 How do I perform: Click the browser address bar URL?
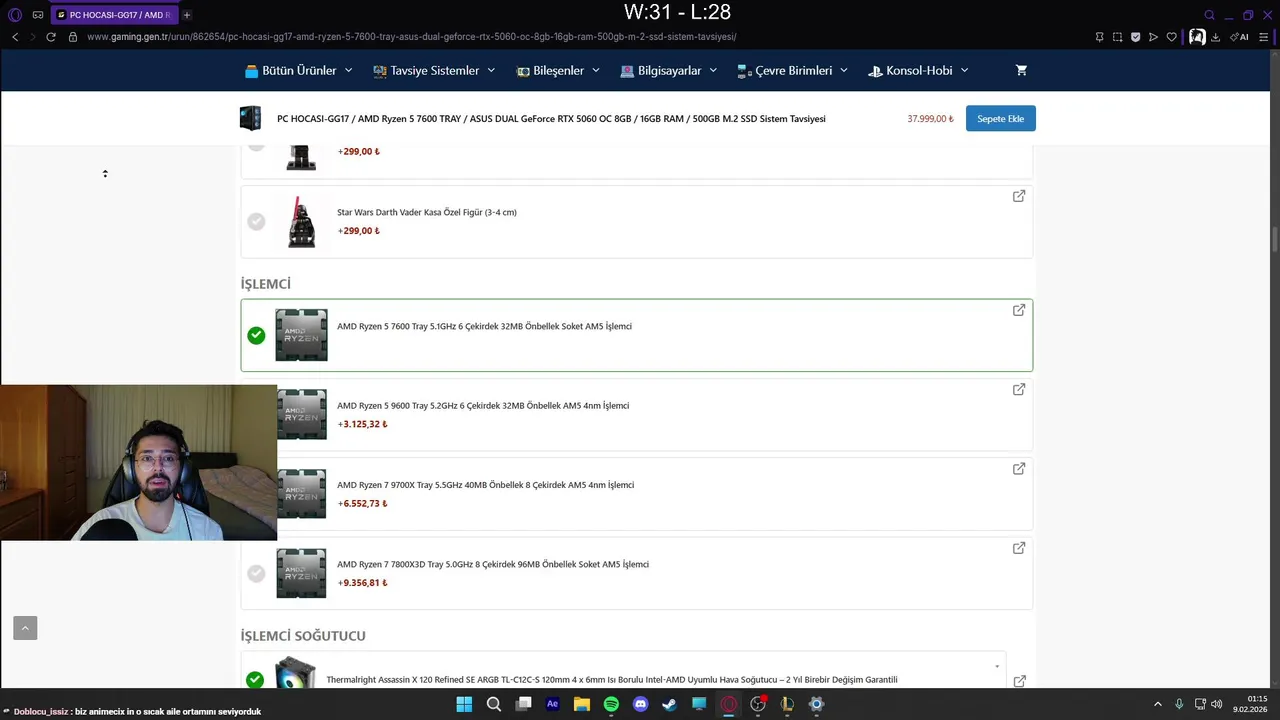(412, 37)
